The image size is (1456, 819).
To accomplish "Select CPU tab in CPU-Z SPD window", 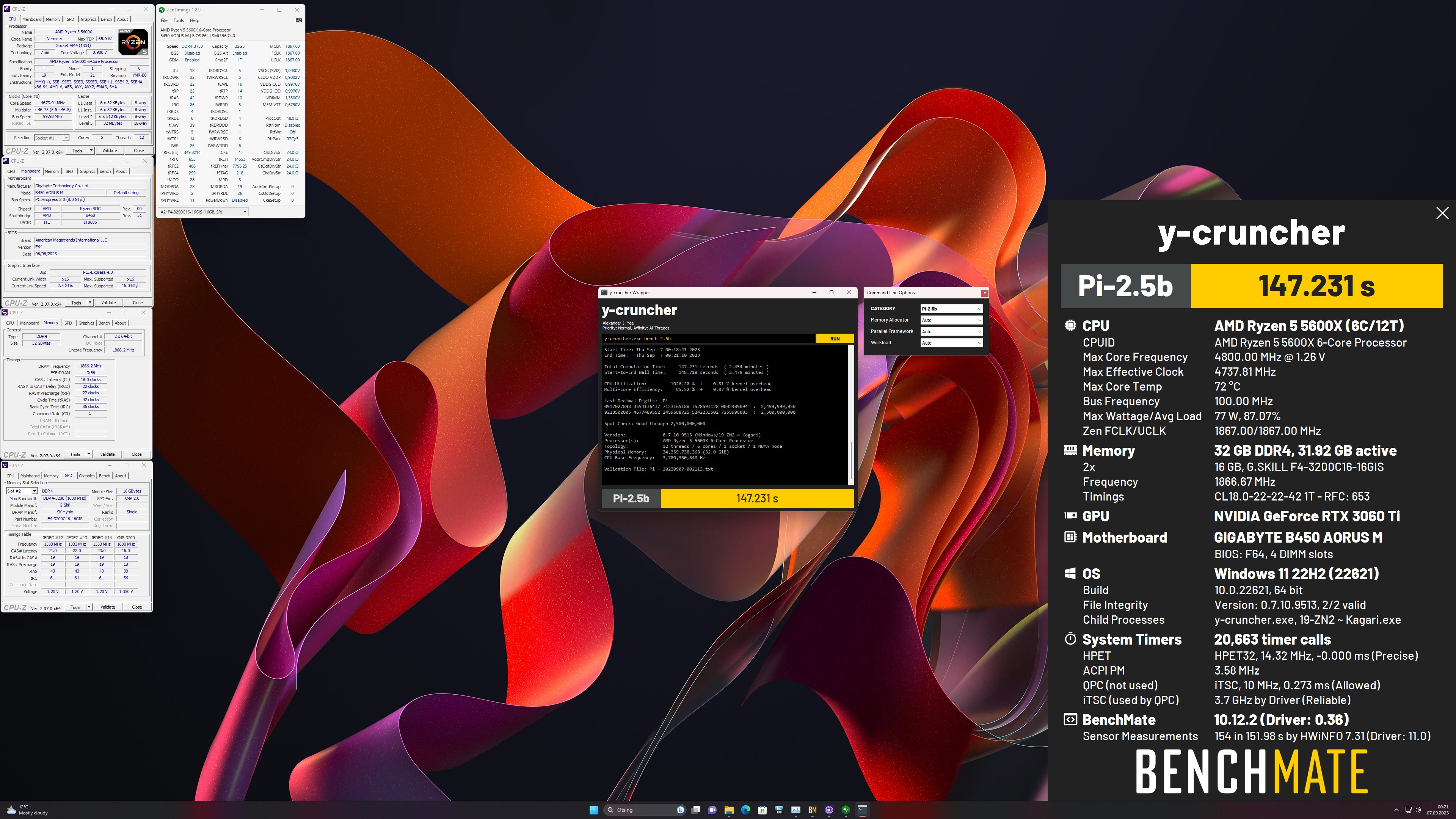I will point(10,476).
